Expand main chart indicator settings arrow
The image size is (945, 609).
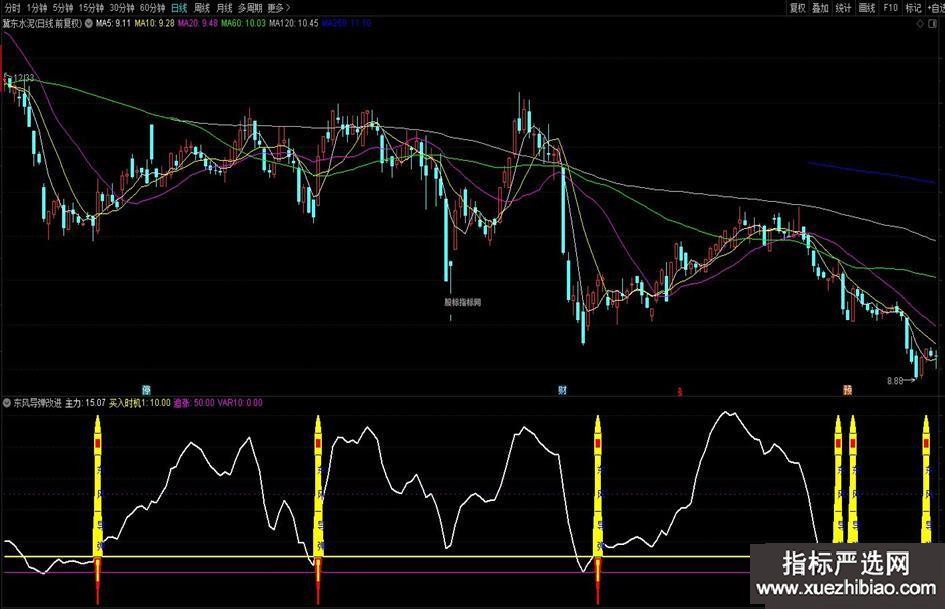coord(89,24)
